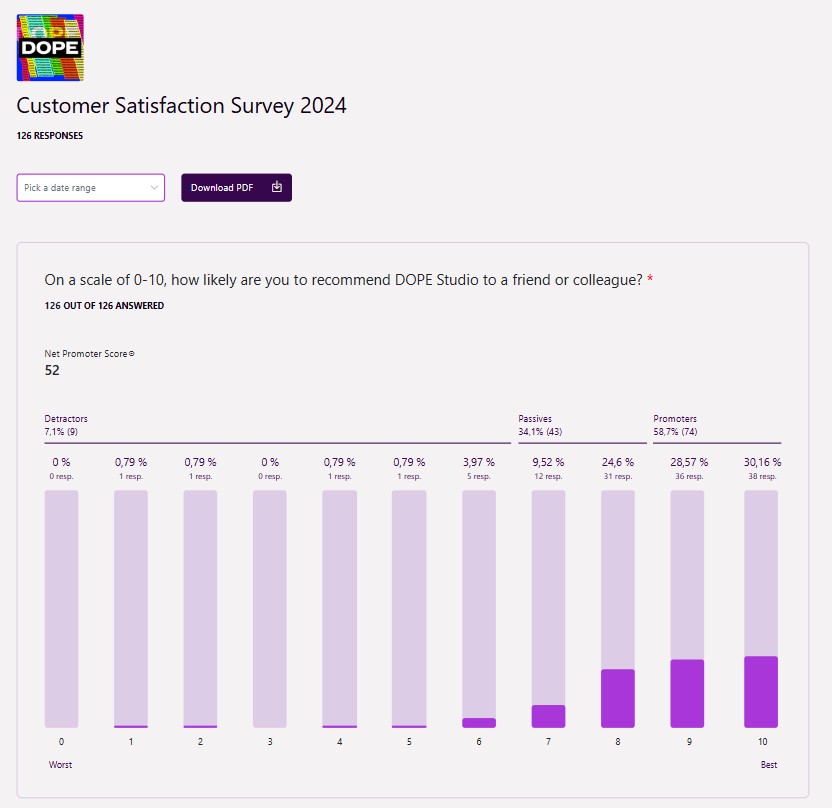
Task: Click the Detractors 7,1% (9) group label
Action: point(66,425)
